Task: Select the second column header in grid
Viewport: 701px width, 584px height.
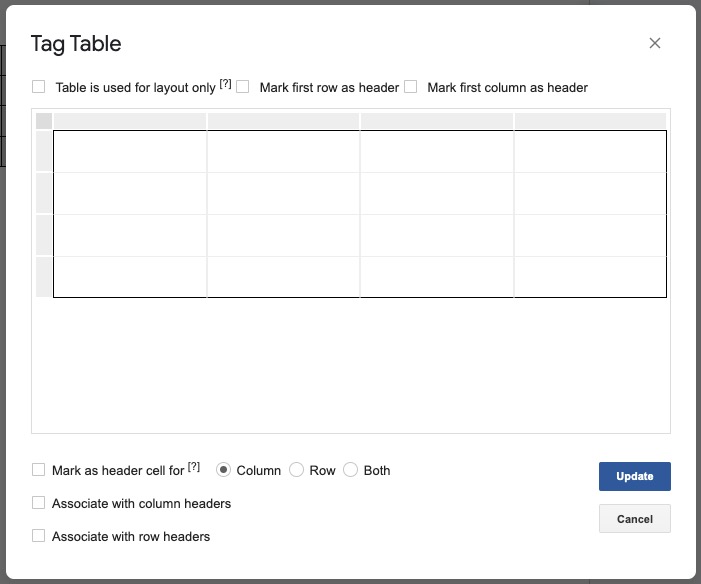Action: tap(283, 121)
